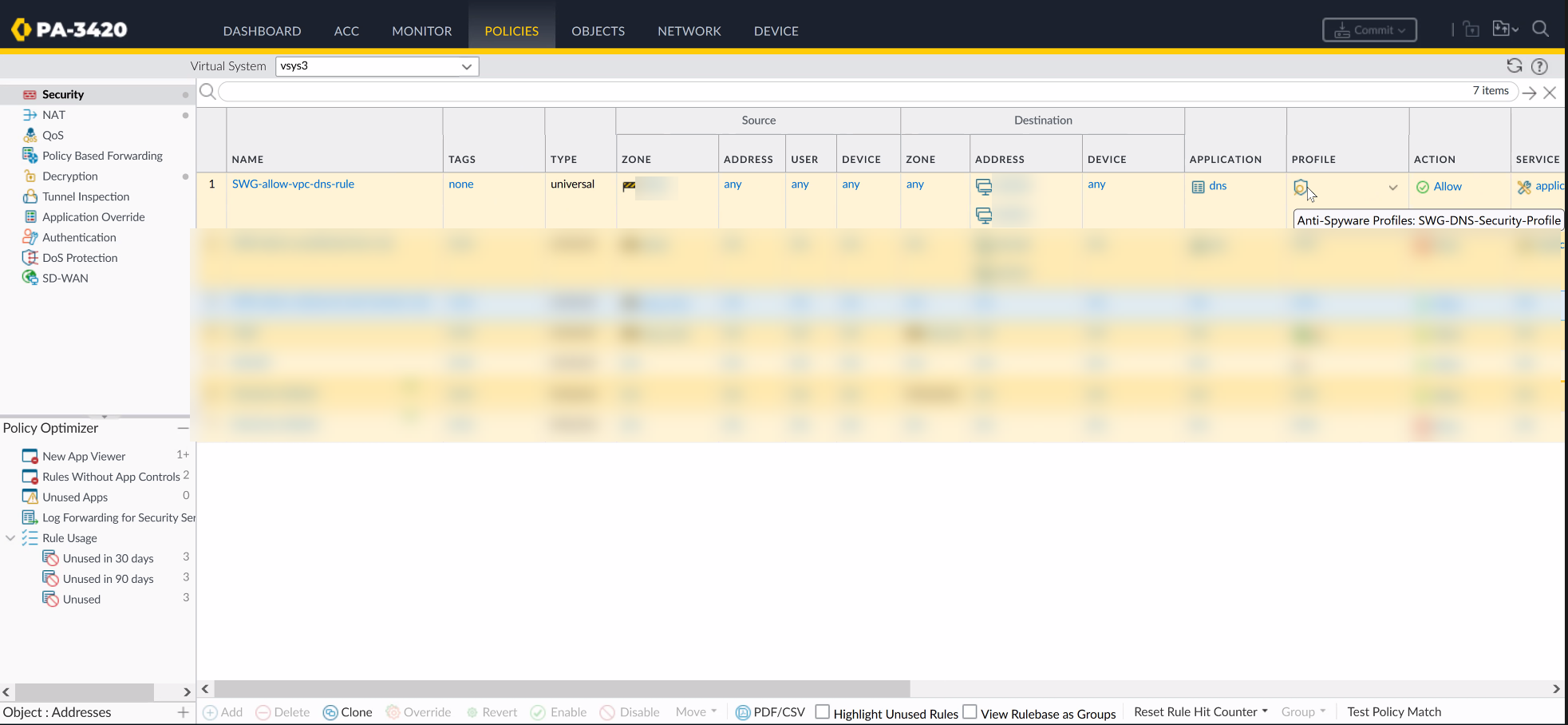Image resolution: width=1568 pixels, height=725 pixels.
Task: Enable Highlight Unused Rules checkbox
Action: pos(823,712)
